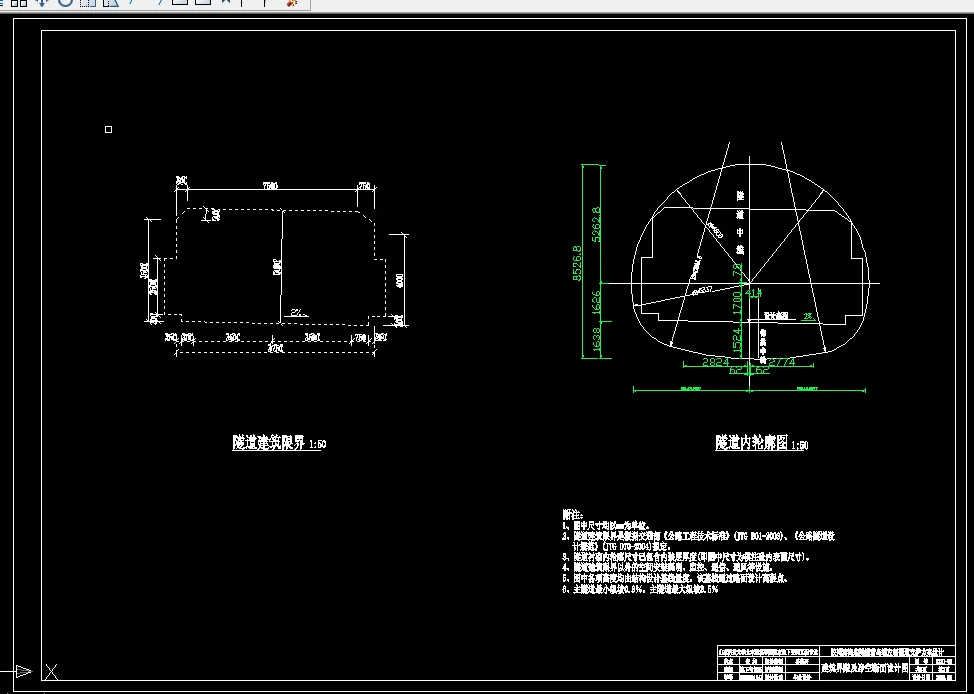Select the pencil line-drawing toolbar icon
Viewport: 974px width, 694px height.
pos(131,6)
